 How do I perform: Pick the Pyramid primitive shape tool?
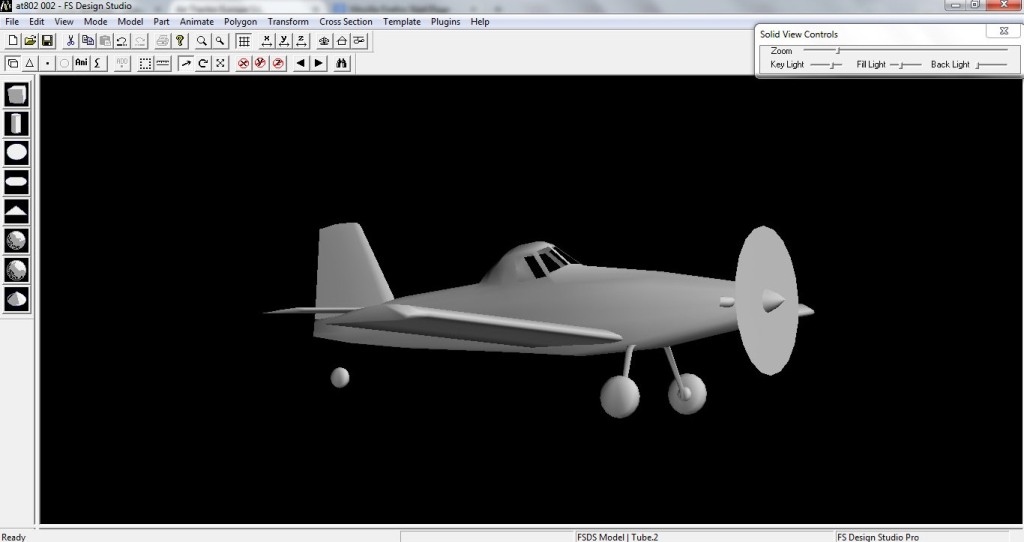(17, 211)
